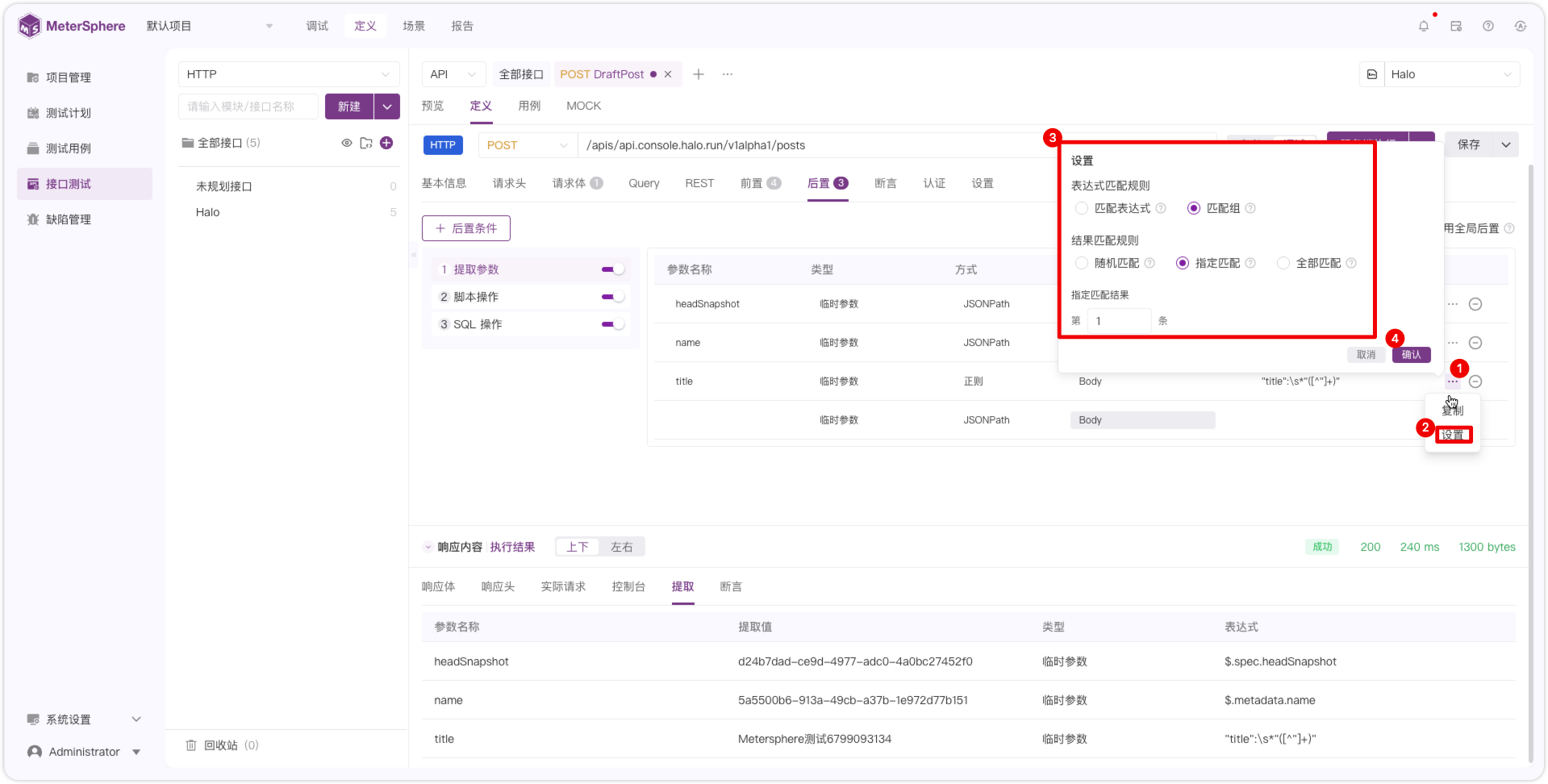
Task: Collapse the 响应内容 section
Action: (x=428, y=547)
